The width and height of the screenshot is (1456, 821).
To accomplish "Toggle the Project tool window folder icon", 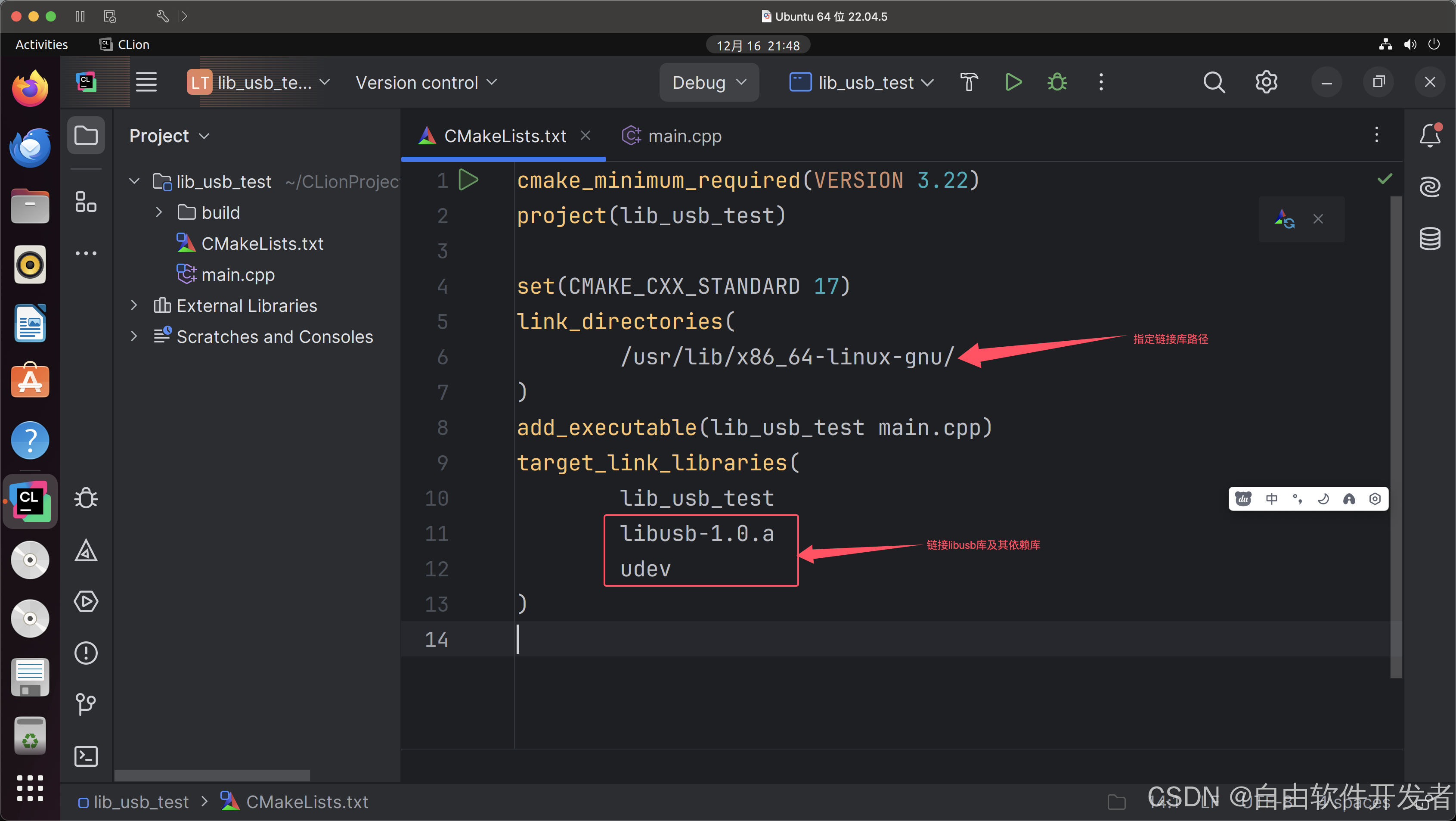I will click(x=86, y=136).
